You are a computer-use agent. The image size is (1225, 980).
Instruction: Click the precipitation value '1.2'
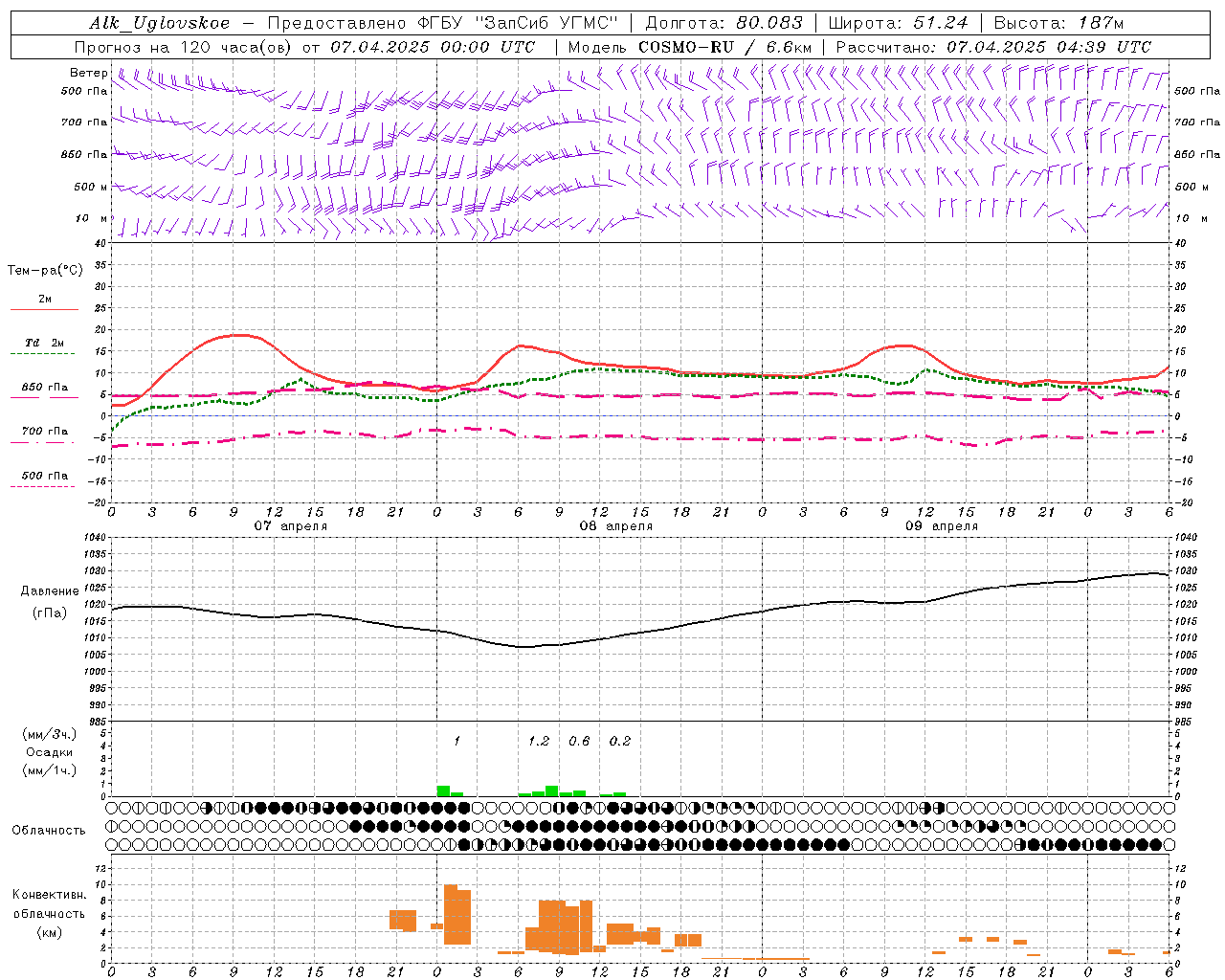pyautogui.click(x=539, y=741)
